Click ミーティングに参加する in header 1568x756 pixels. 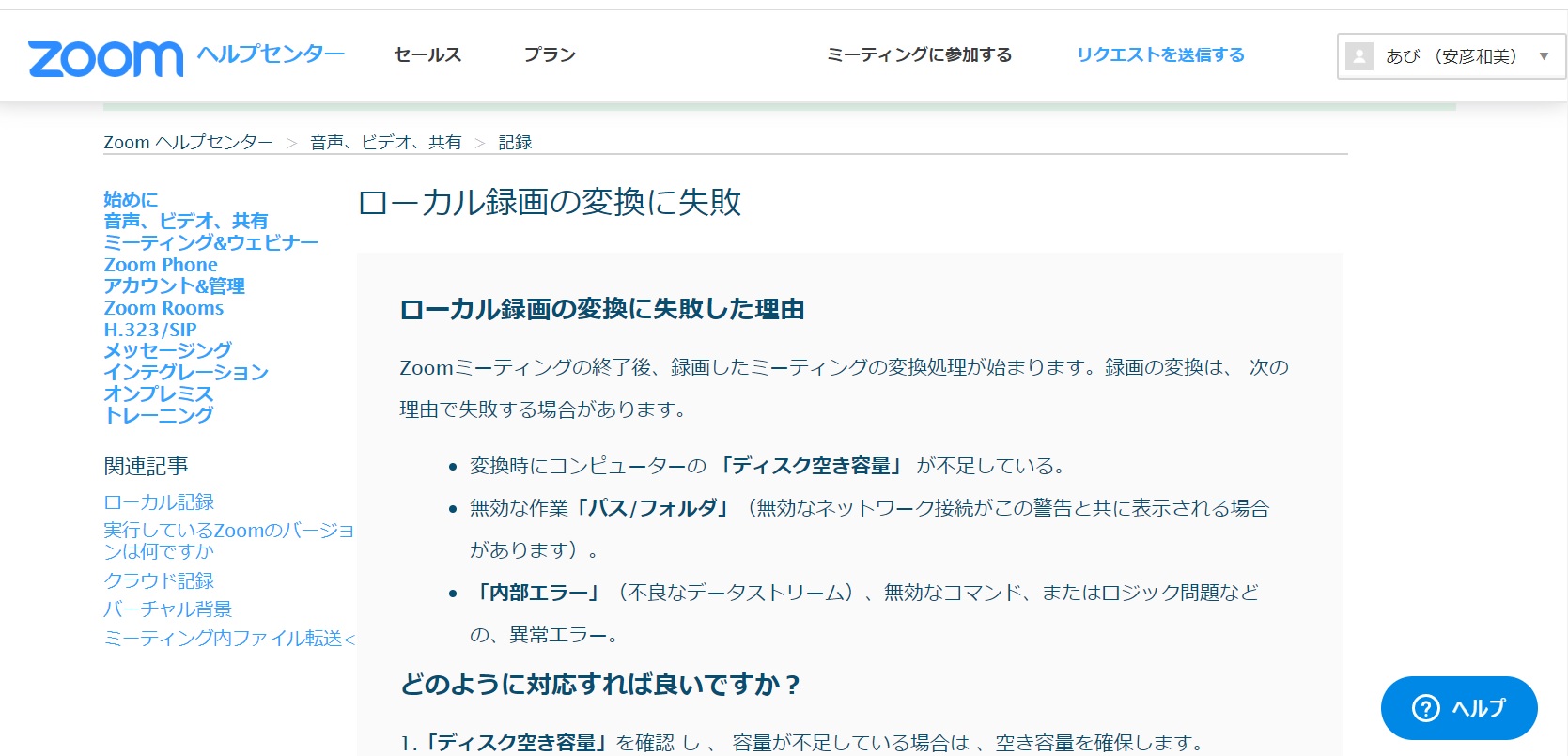tap(919, 54)
